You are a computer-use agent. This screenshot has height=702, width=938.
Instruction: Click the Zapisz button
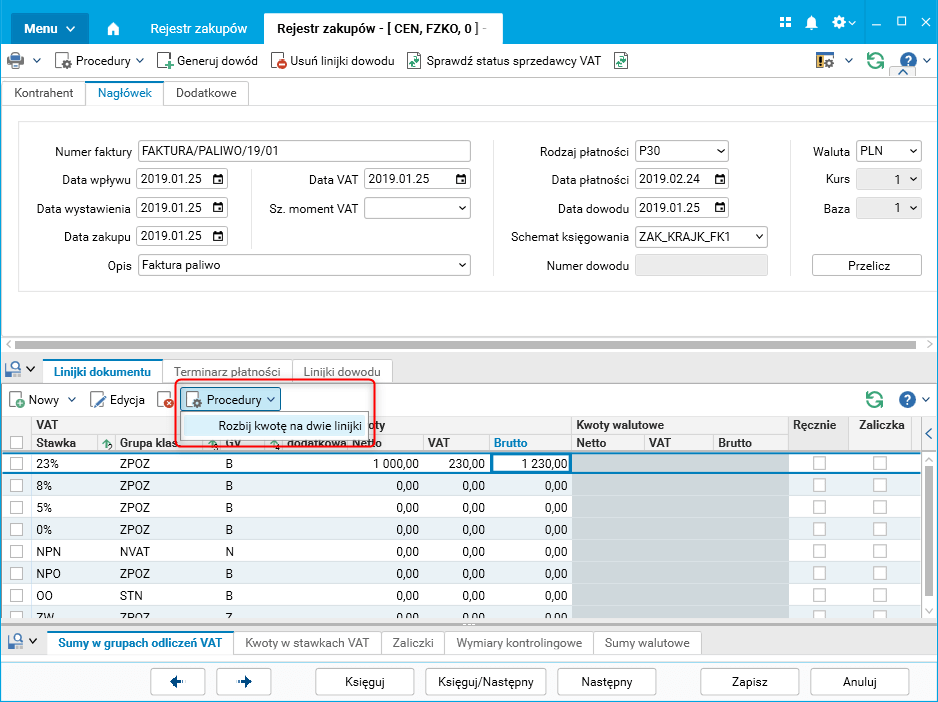[748, 682]
